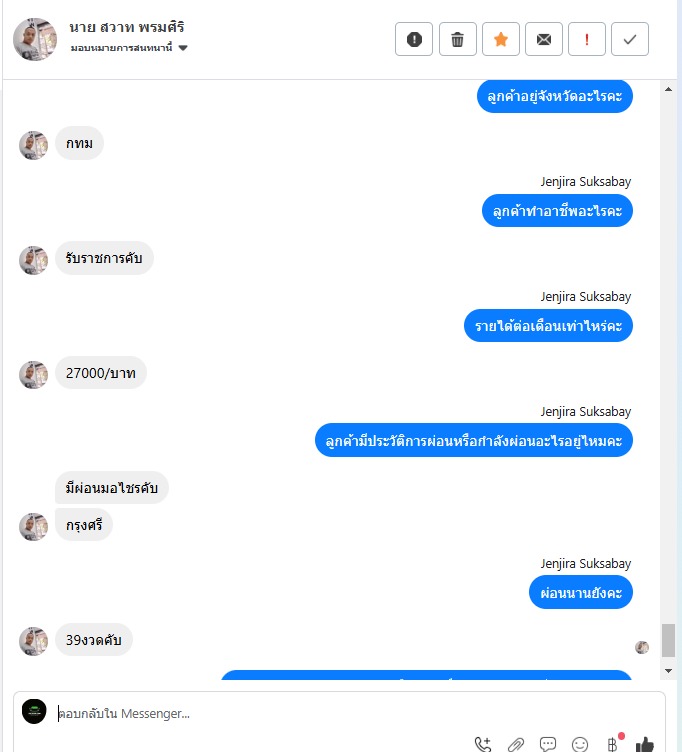The image size is (682, 752).
Task: Toggle the orange star follow-up marker
Action: coord(501,39)
